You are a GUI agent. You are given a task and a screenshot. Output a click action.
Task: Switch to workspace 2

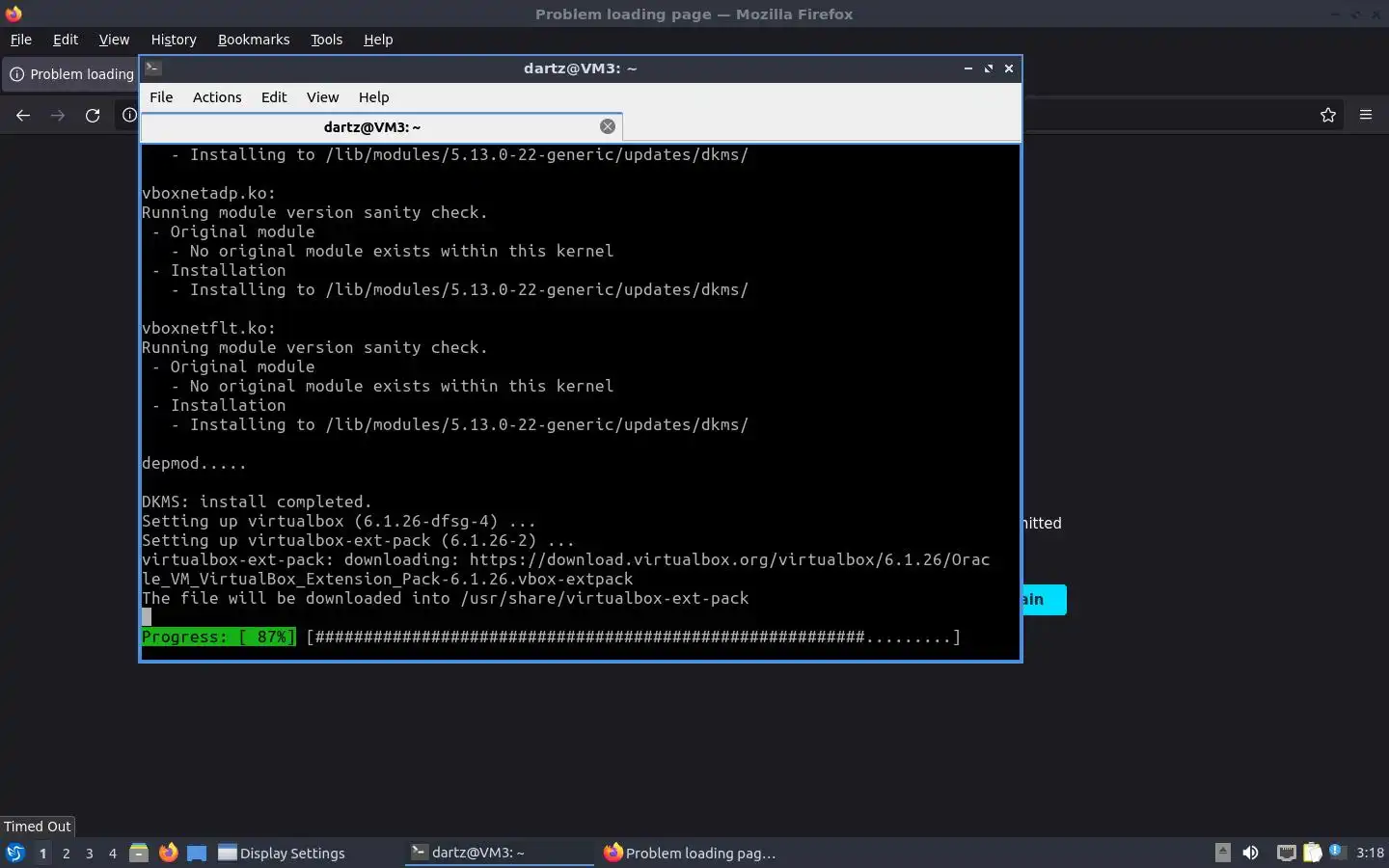[66, 853]
